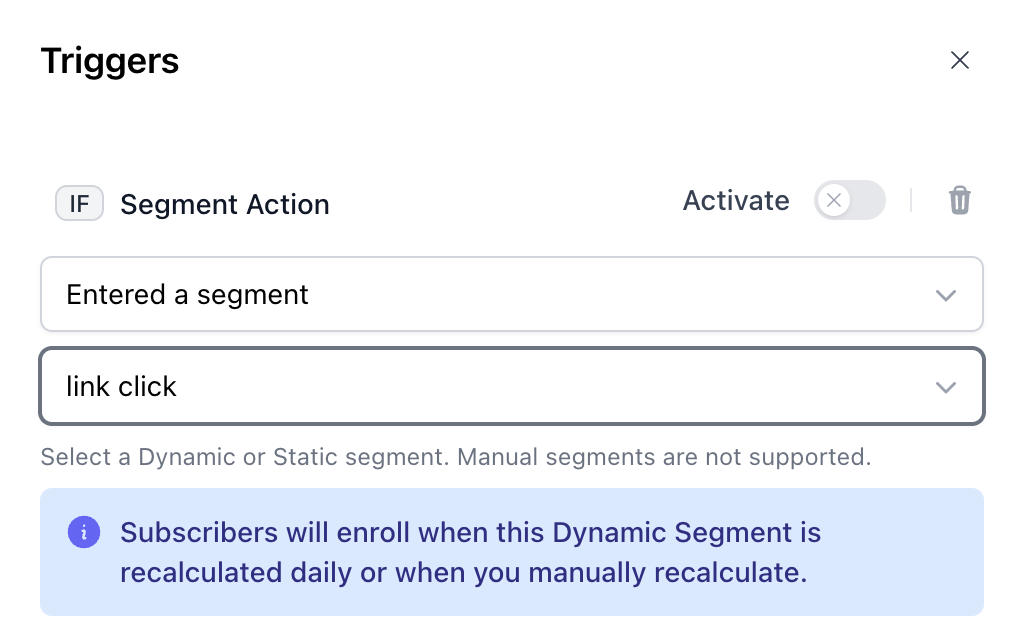This screenshot has height=636, width=1012.
Task: Close the Triggers panel
Action: coord(959,61)
